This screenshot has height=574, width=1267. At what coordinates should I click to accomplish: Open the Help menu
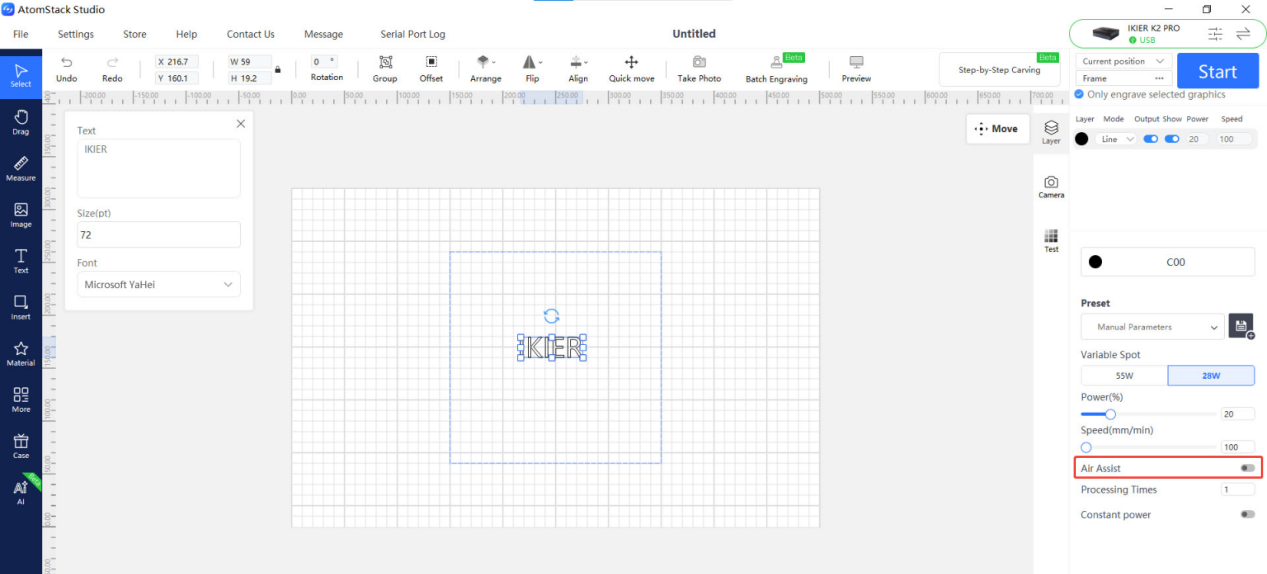pos(187,34)
